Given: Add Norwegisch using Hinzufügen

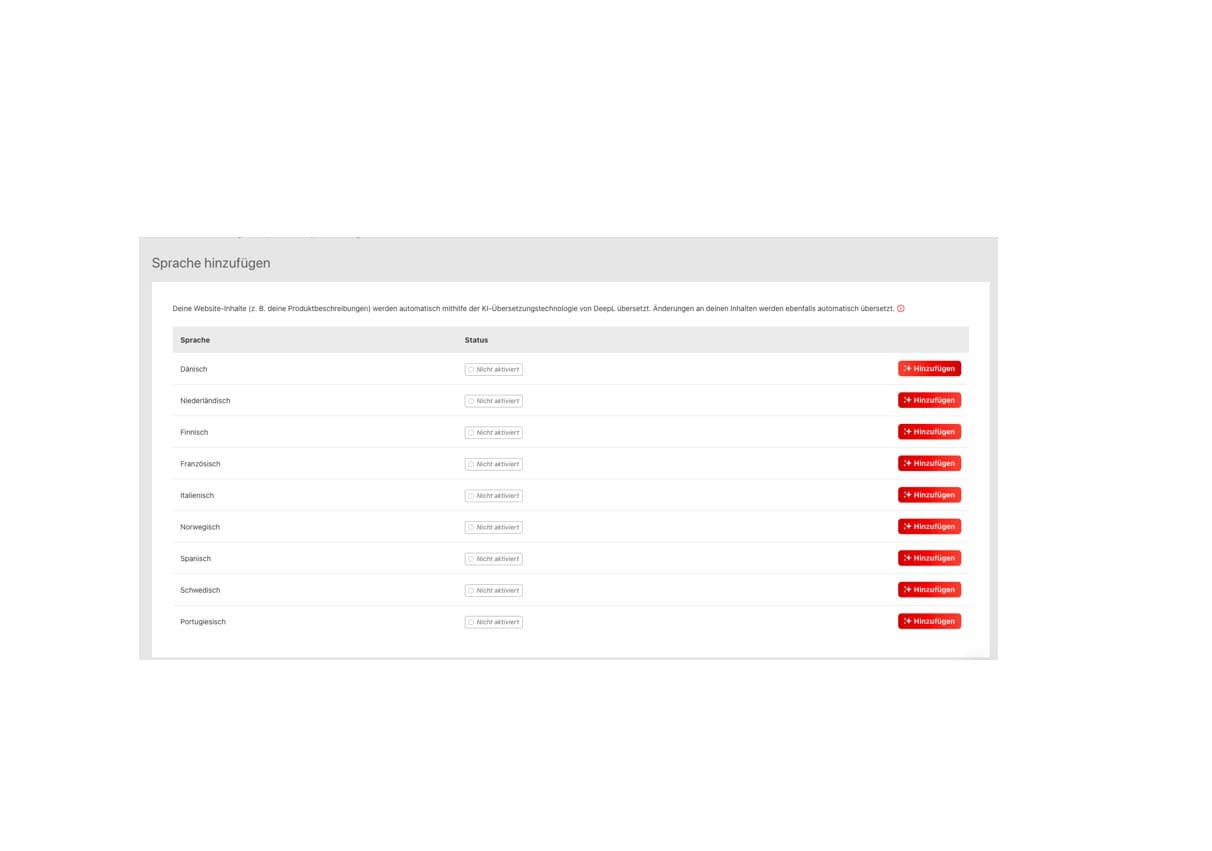Looking at the screenshot, I should pos(929,526).
